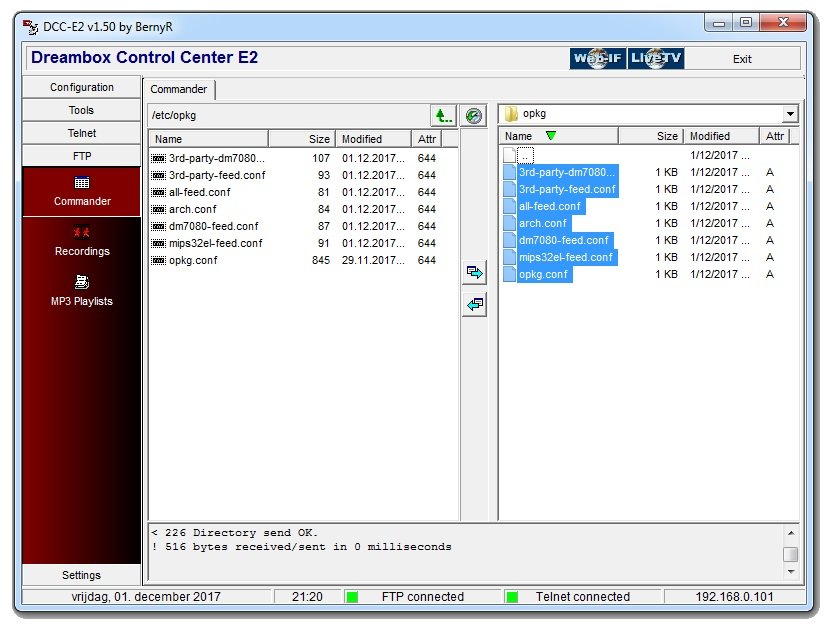Sort local files by Attr column
This screenshot has height=624, width=827.
[x=774, y=136]
